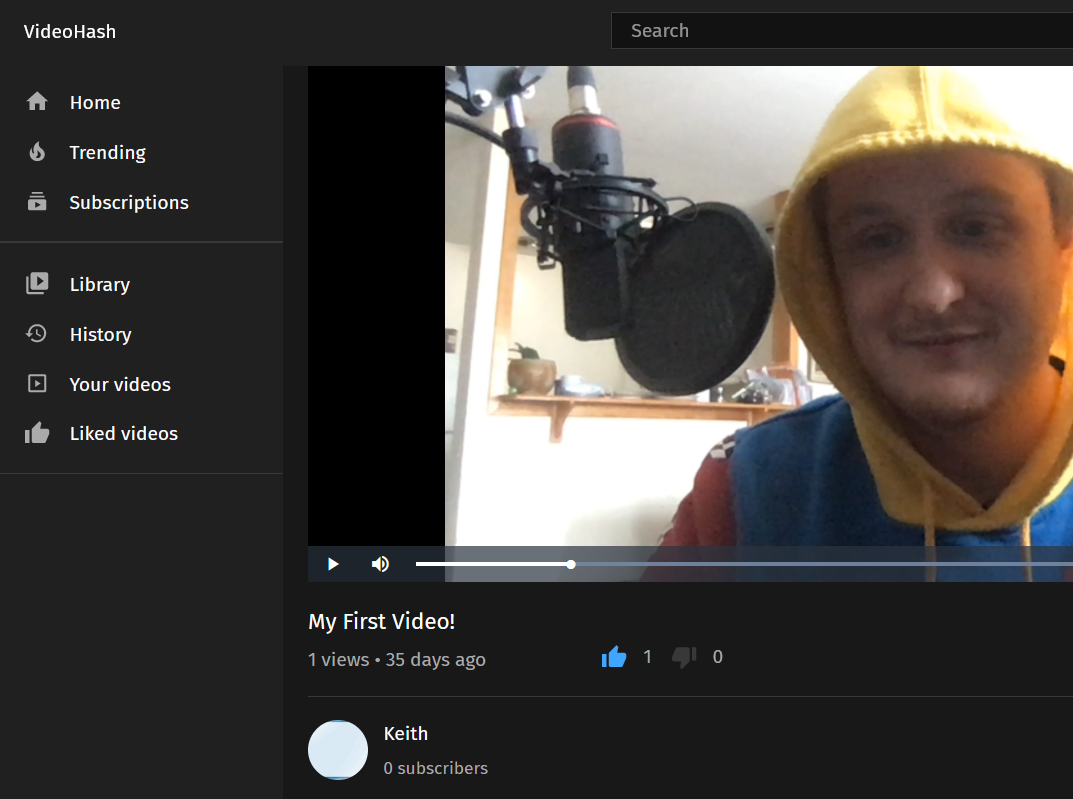Click the Subscriptions stack icon
The height and width of the screenshot is (799, 1073).
37,202
